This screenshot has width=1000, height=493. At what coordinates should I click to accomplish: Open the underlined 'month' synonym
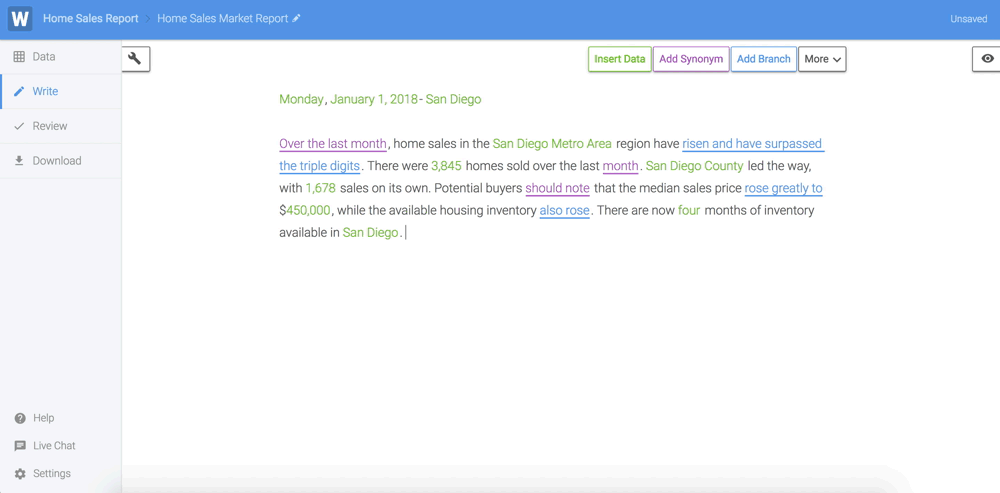(621, 166)
